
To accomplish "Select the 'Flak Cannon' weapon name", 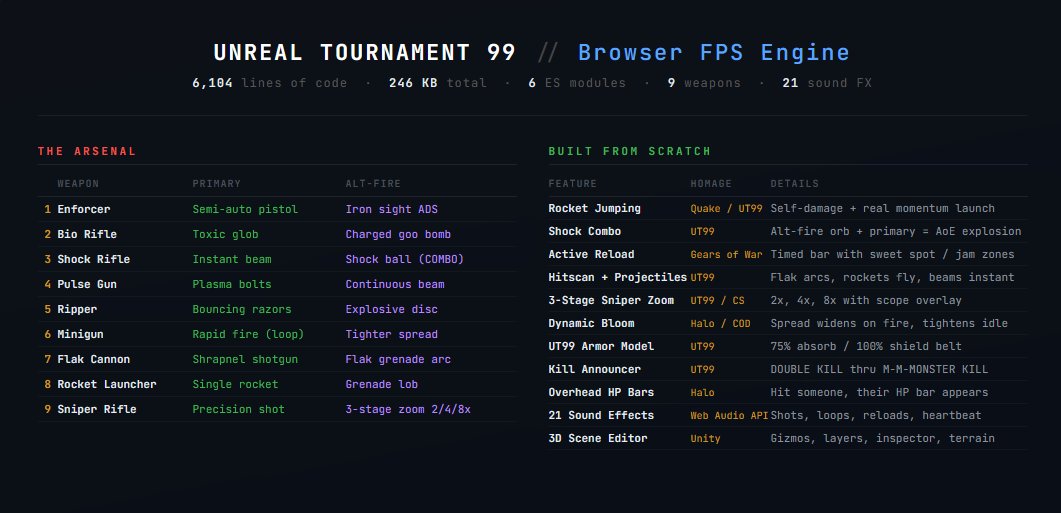I will pos(93,359).
